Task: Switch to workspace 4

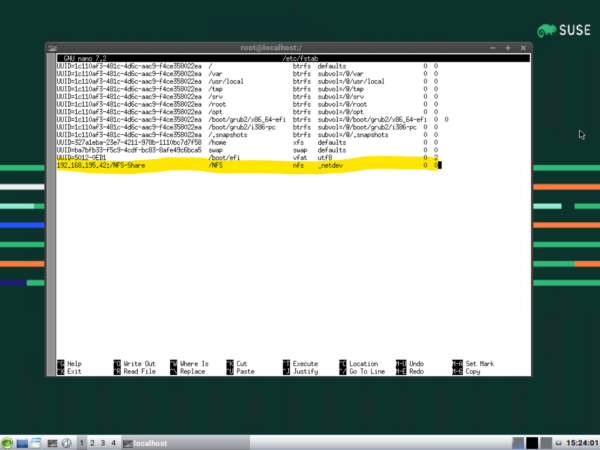Action: point(113,443)
